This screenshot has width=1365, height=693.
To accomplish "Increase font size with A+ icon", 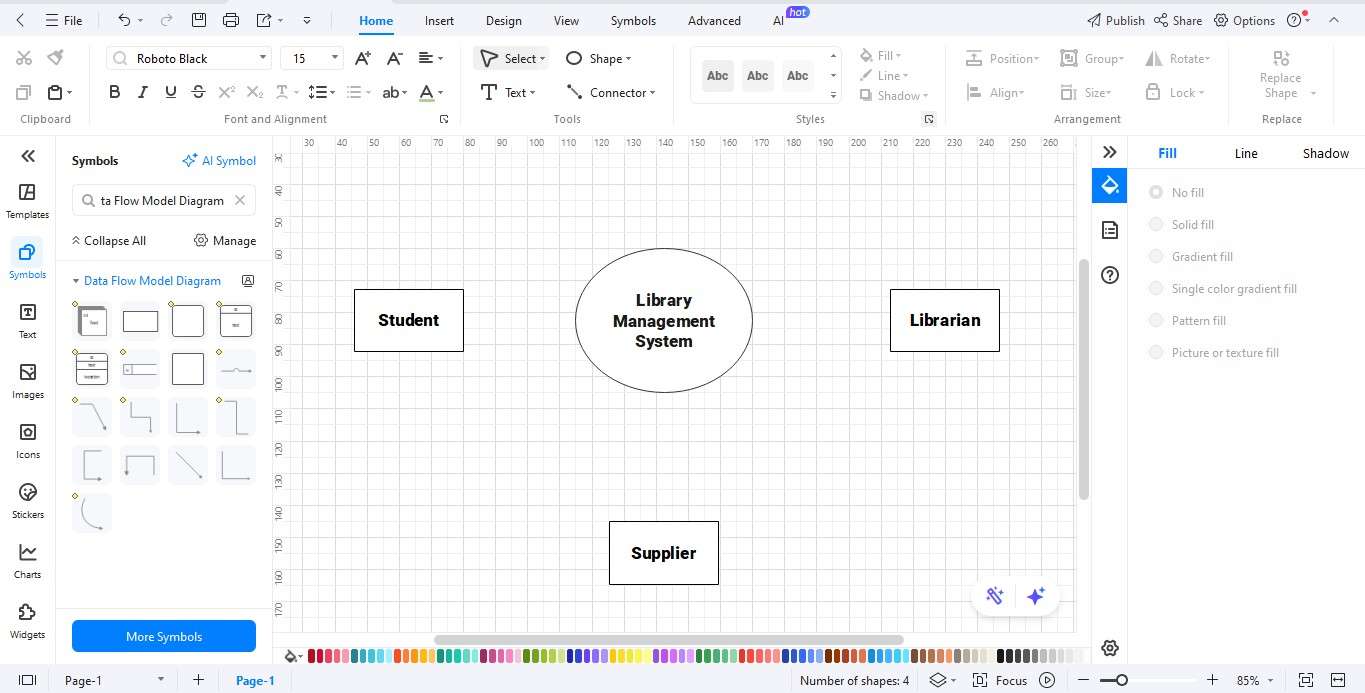I will coord(363,58).
